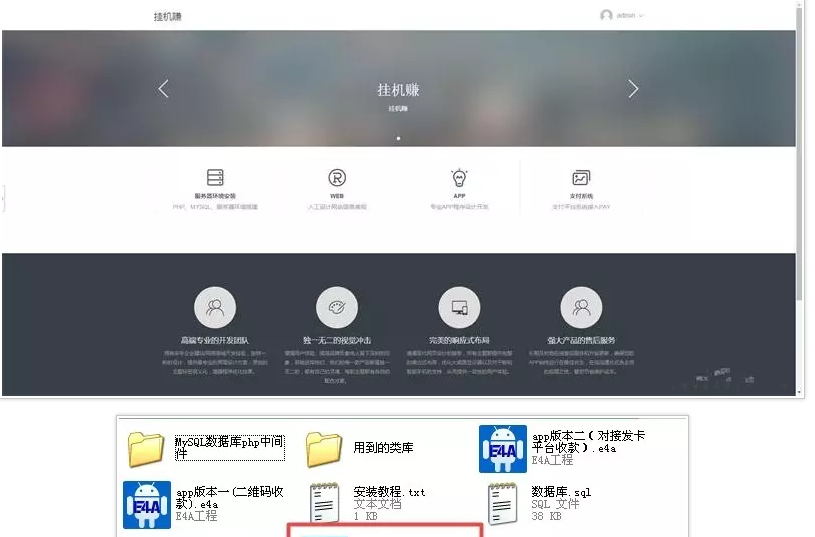Click the responsive layout devices icon
Screen dimensions: 815x537
[459, 307]
